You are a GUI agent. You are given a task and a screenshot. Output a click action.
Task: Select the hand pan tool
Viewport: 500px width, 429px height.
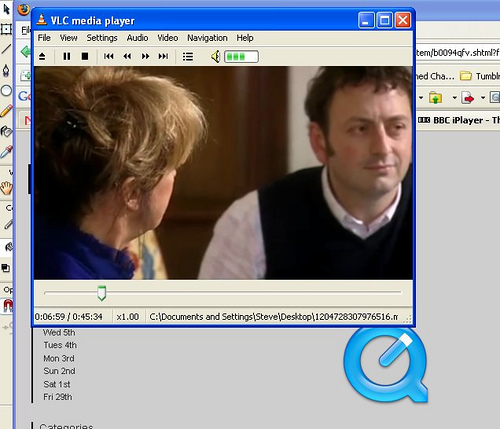[6, 188]
